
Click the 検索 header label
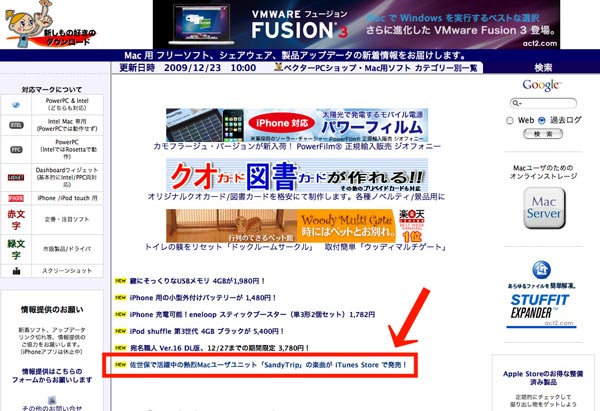[543, 68]
